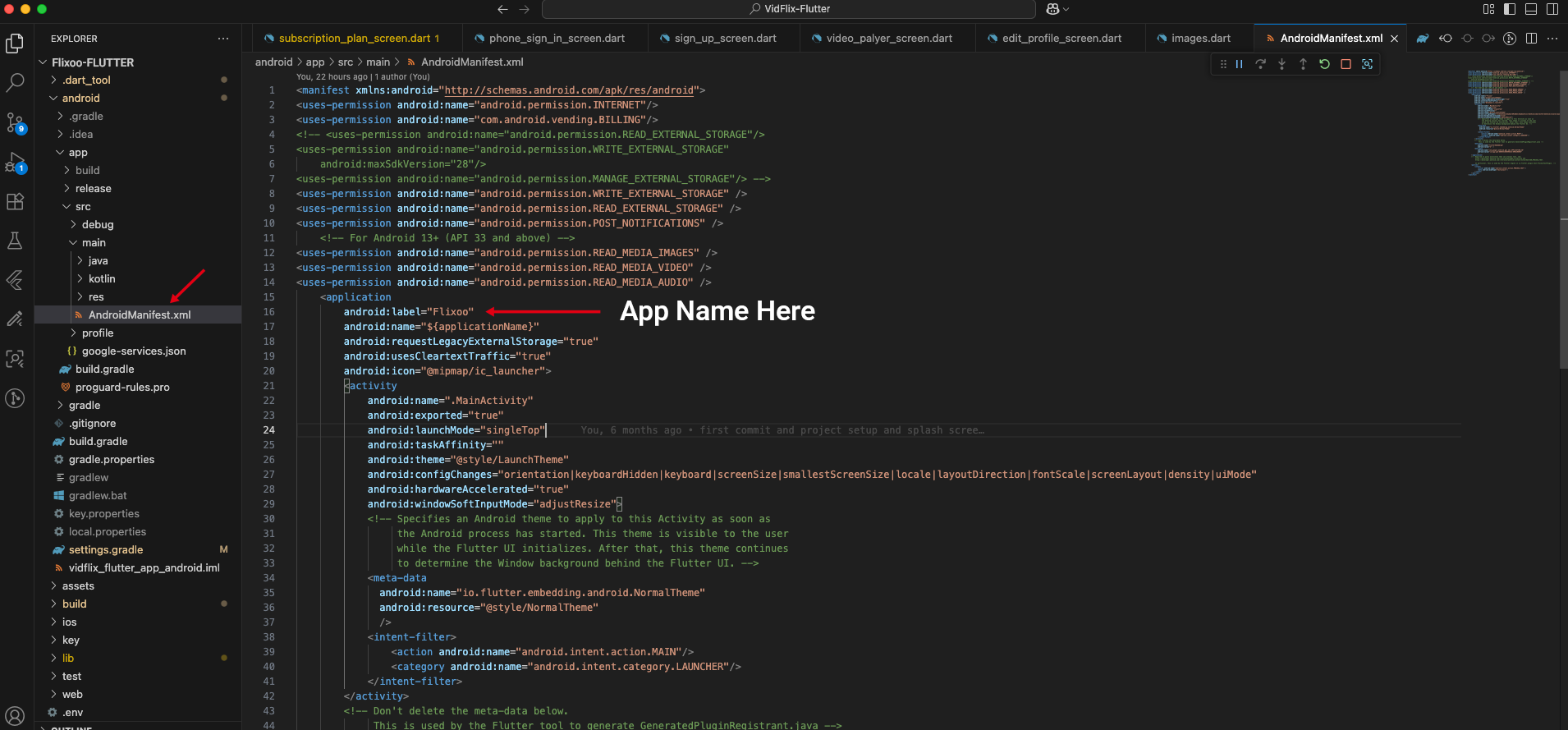Switch to images.dart tab
Screen dimensions: 1568x730
(x=1200, y=39)
